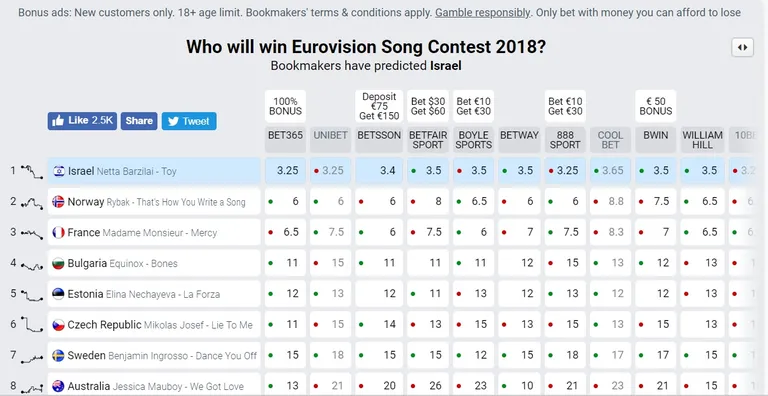
Task: Click the France flag icon
Action: (x=58, y=232)
